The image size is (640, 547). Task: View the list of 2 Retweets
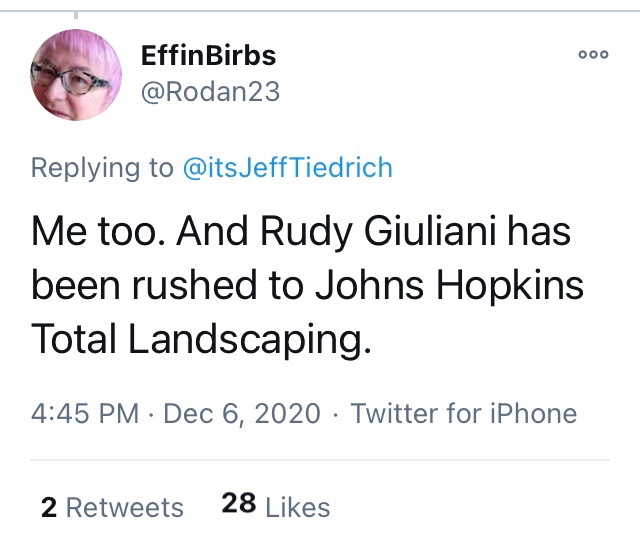coord(112,507)
